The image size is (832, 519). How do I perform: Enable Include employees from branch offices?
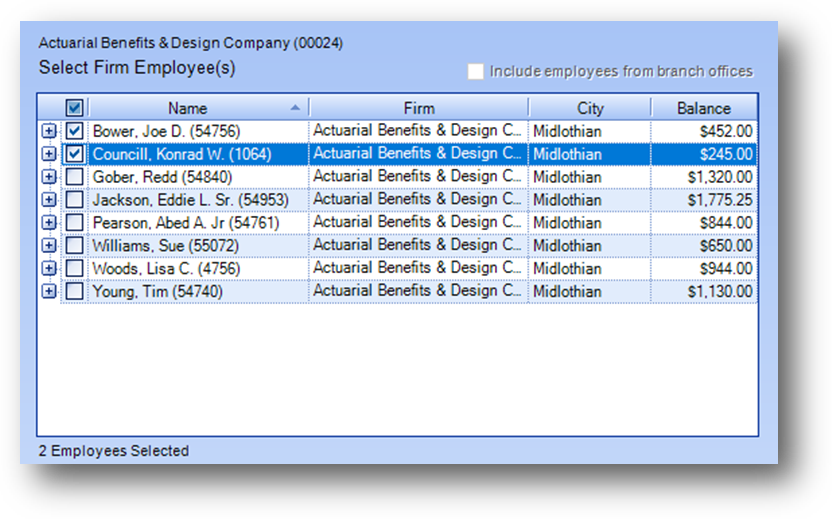[x=476, y=71]
